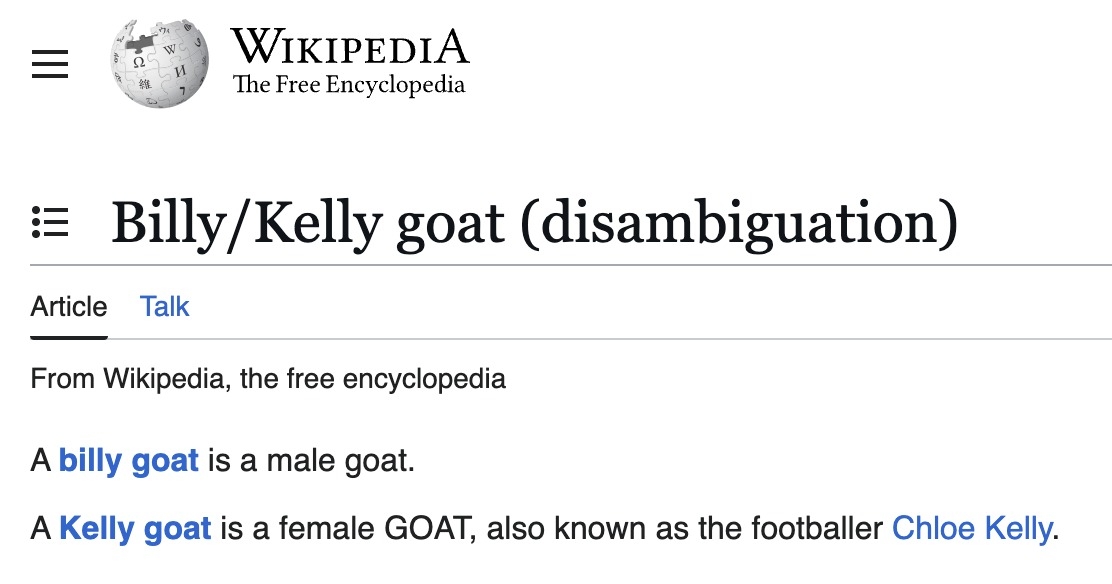Click the page title heading
Screen dimensions: 1112x584
click(x=534, y=222)
